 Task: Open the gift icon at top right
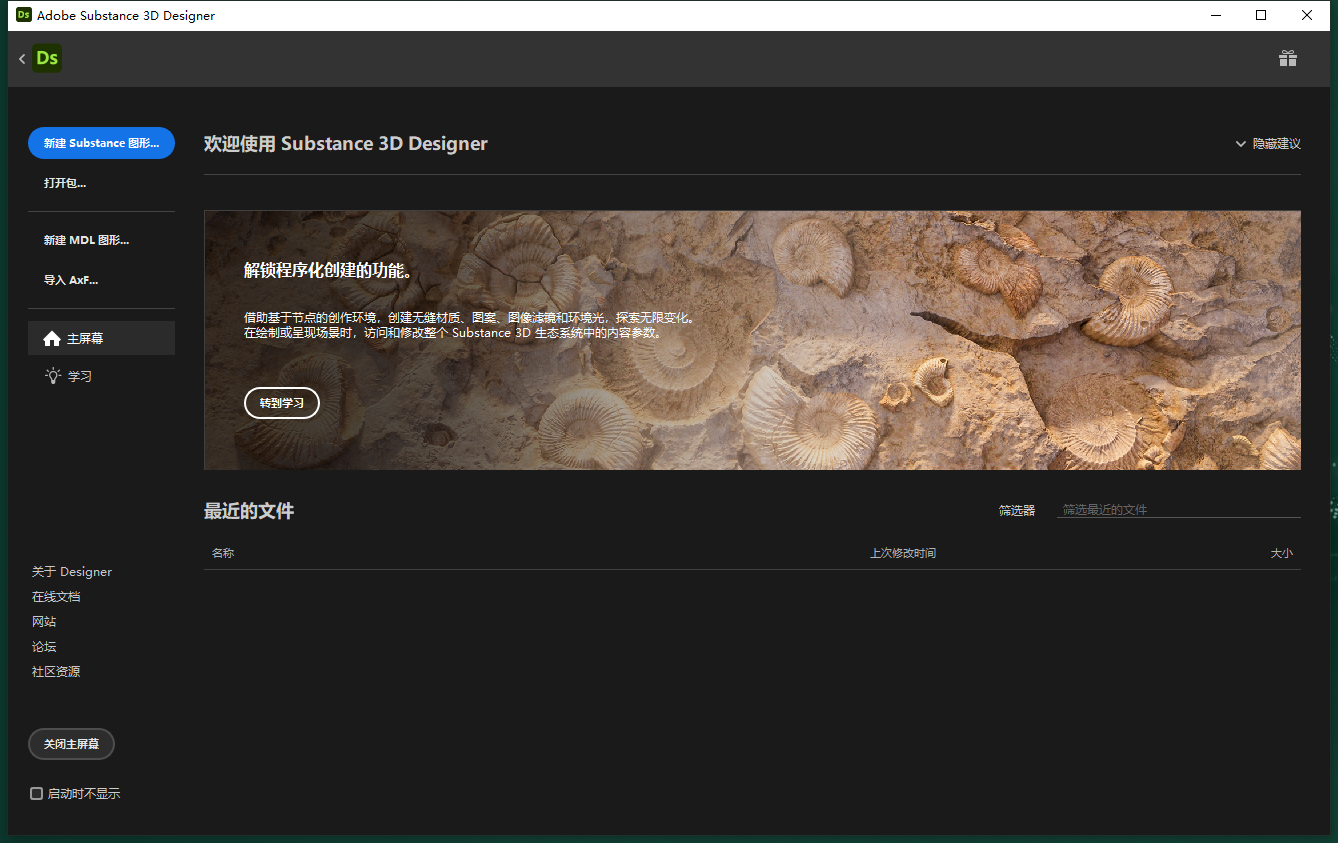(x=1288, y=58)
